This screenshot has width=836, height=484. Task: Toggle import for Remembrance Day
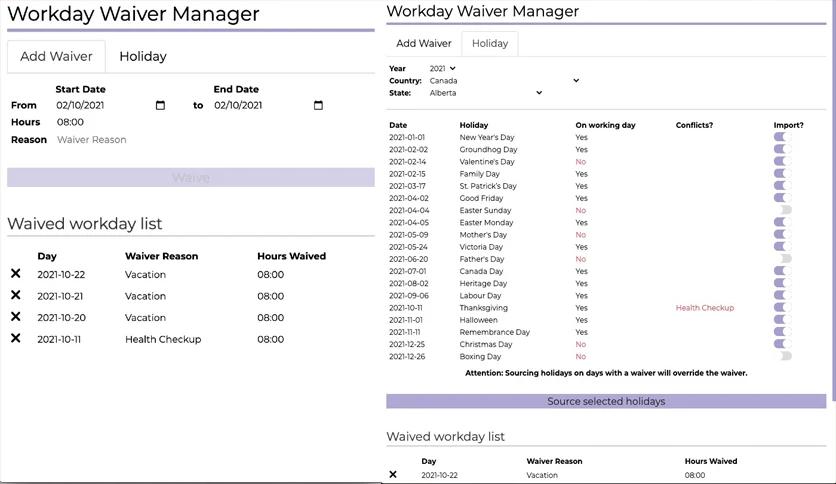(783, 332)
